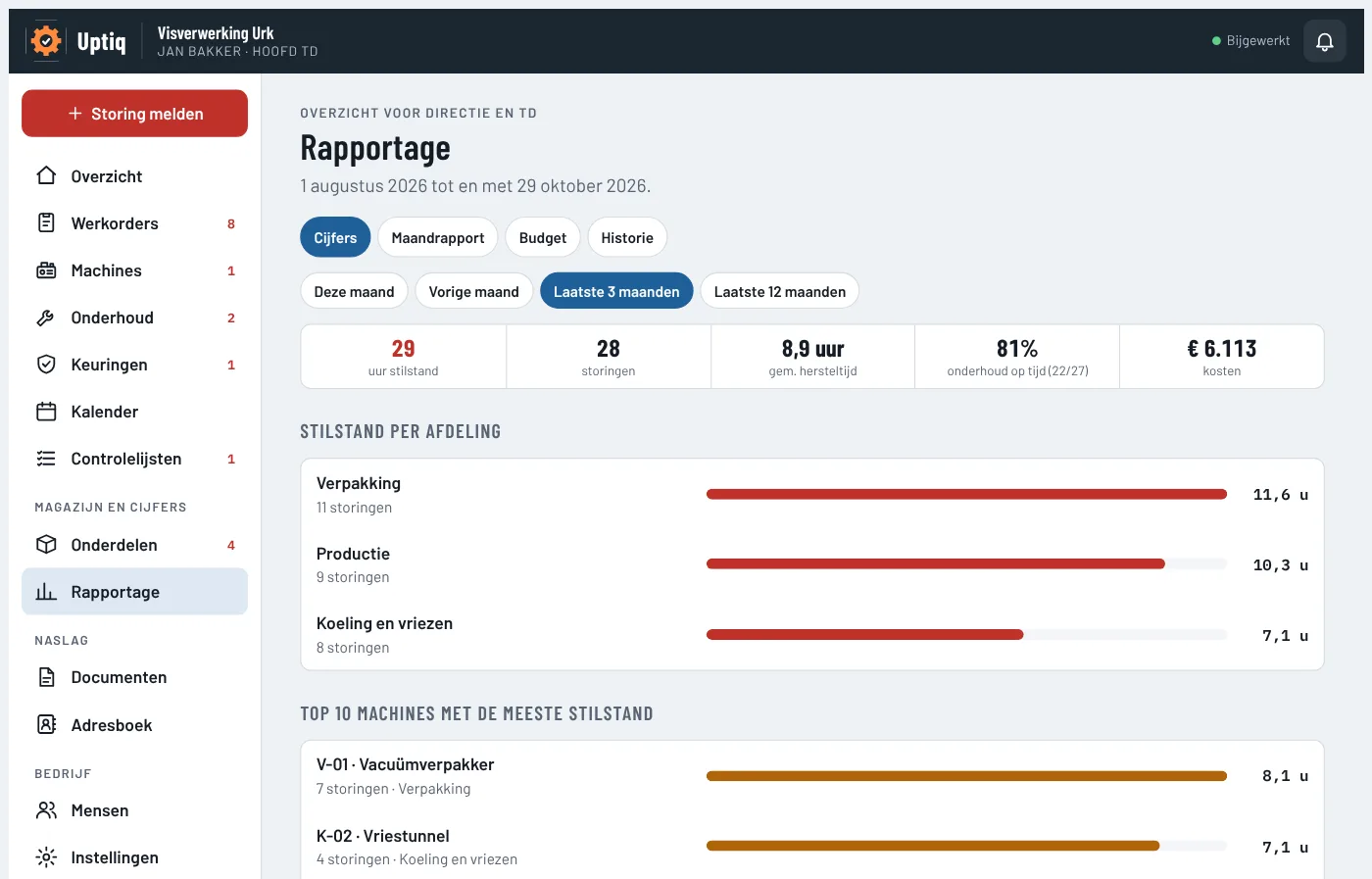This screenshot has height=879, width=1372.
Task: Click the Overzicht house icon
Action: 46,176
